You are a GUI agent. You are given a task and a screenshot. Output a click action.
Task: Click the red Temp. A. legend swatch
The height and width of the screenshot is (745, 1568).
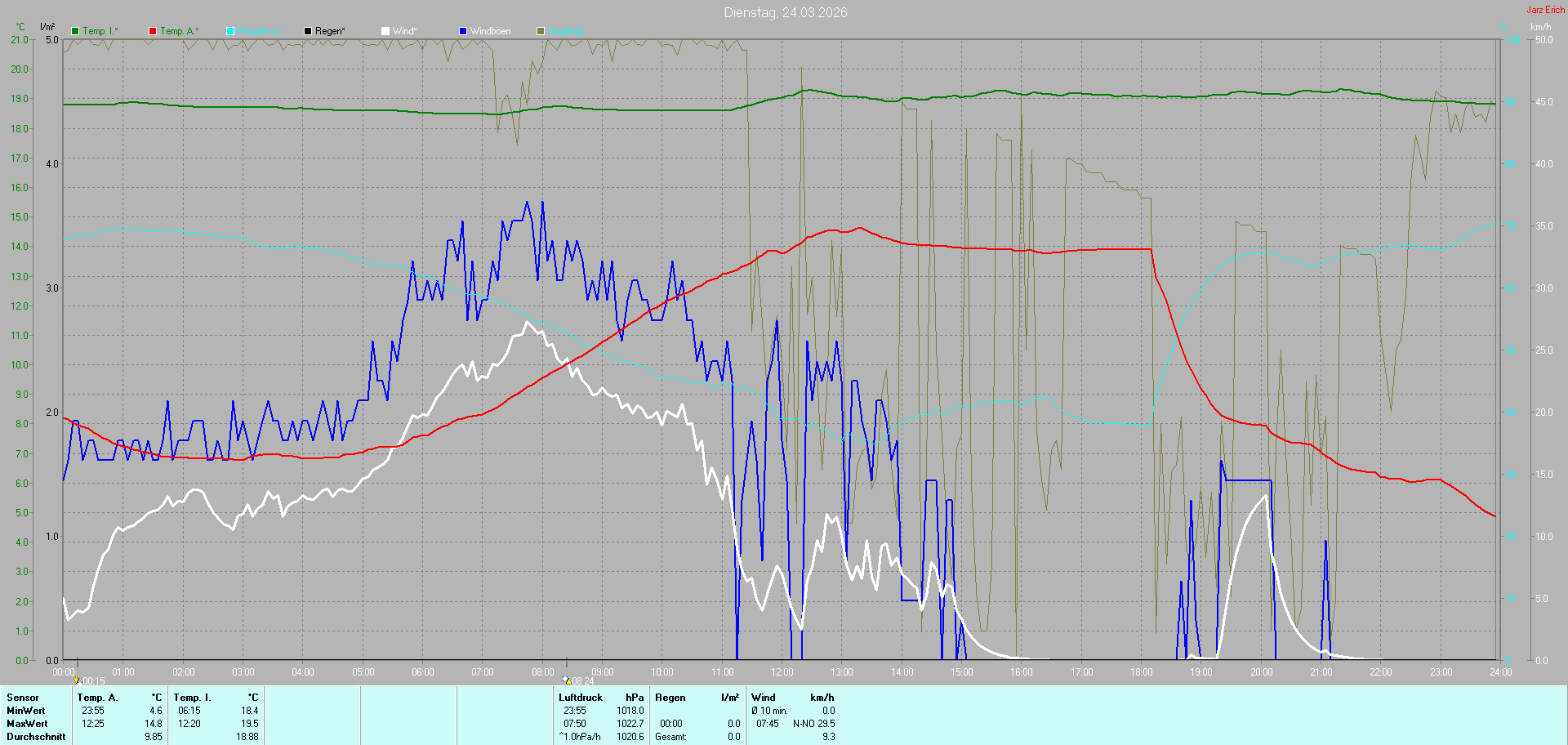point(153,31)
